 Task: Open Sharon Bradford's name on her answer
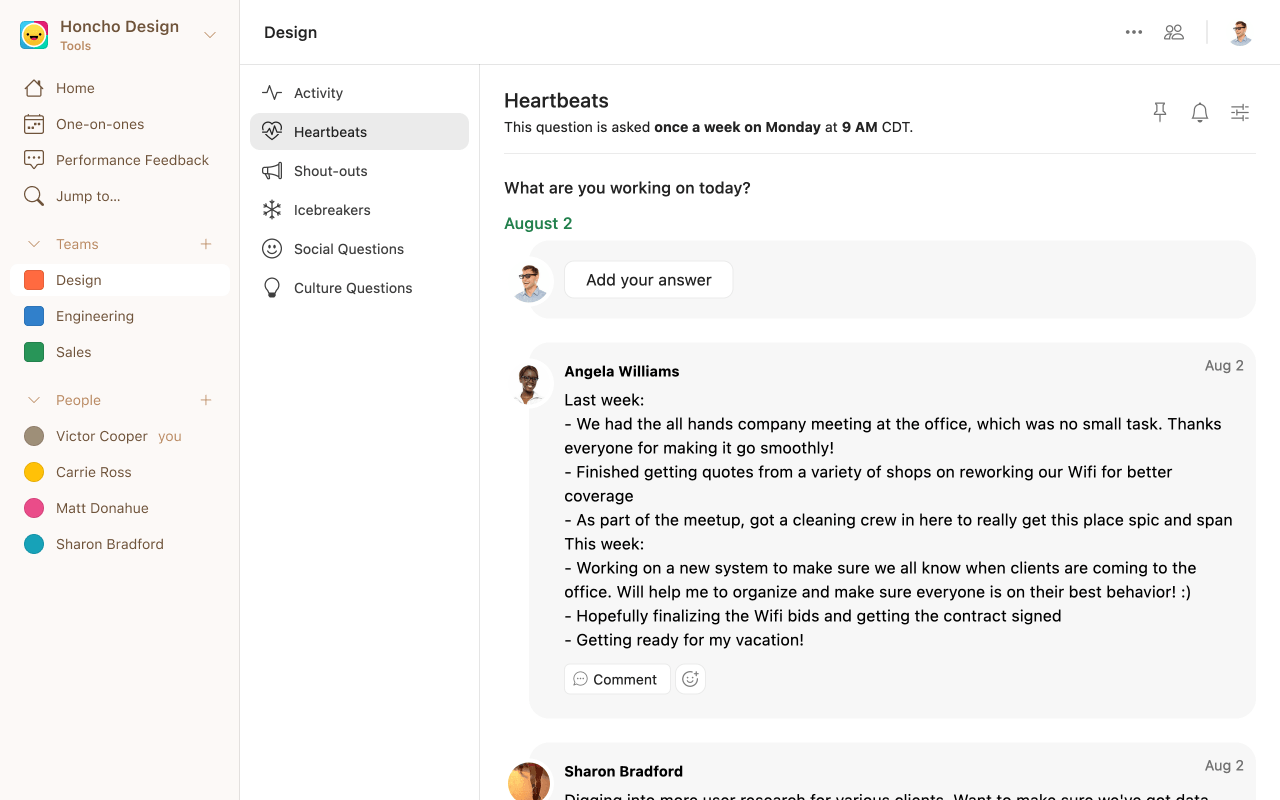[x=624, y=771]
